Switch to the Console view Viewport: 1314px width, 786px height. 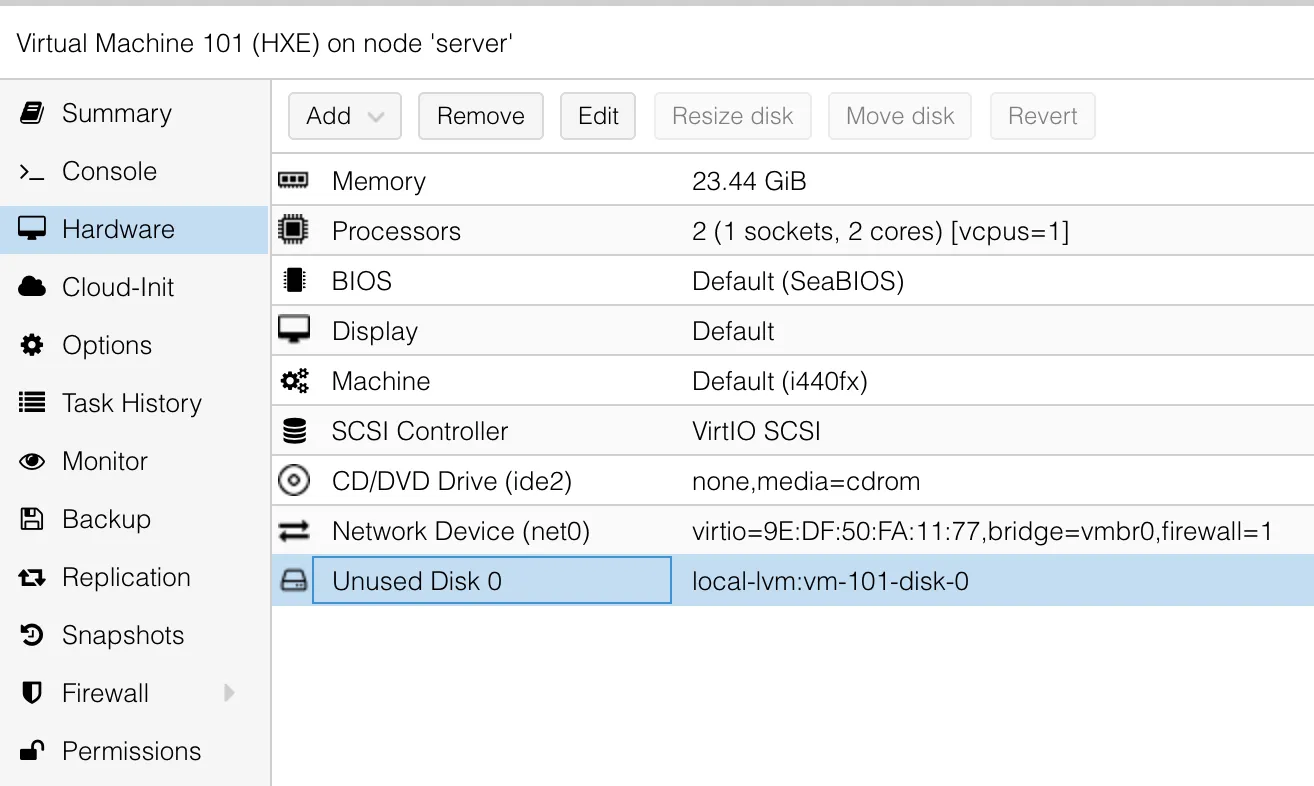109,171
